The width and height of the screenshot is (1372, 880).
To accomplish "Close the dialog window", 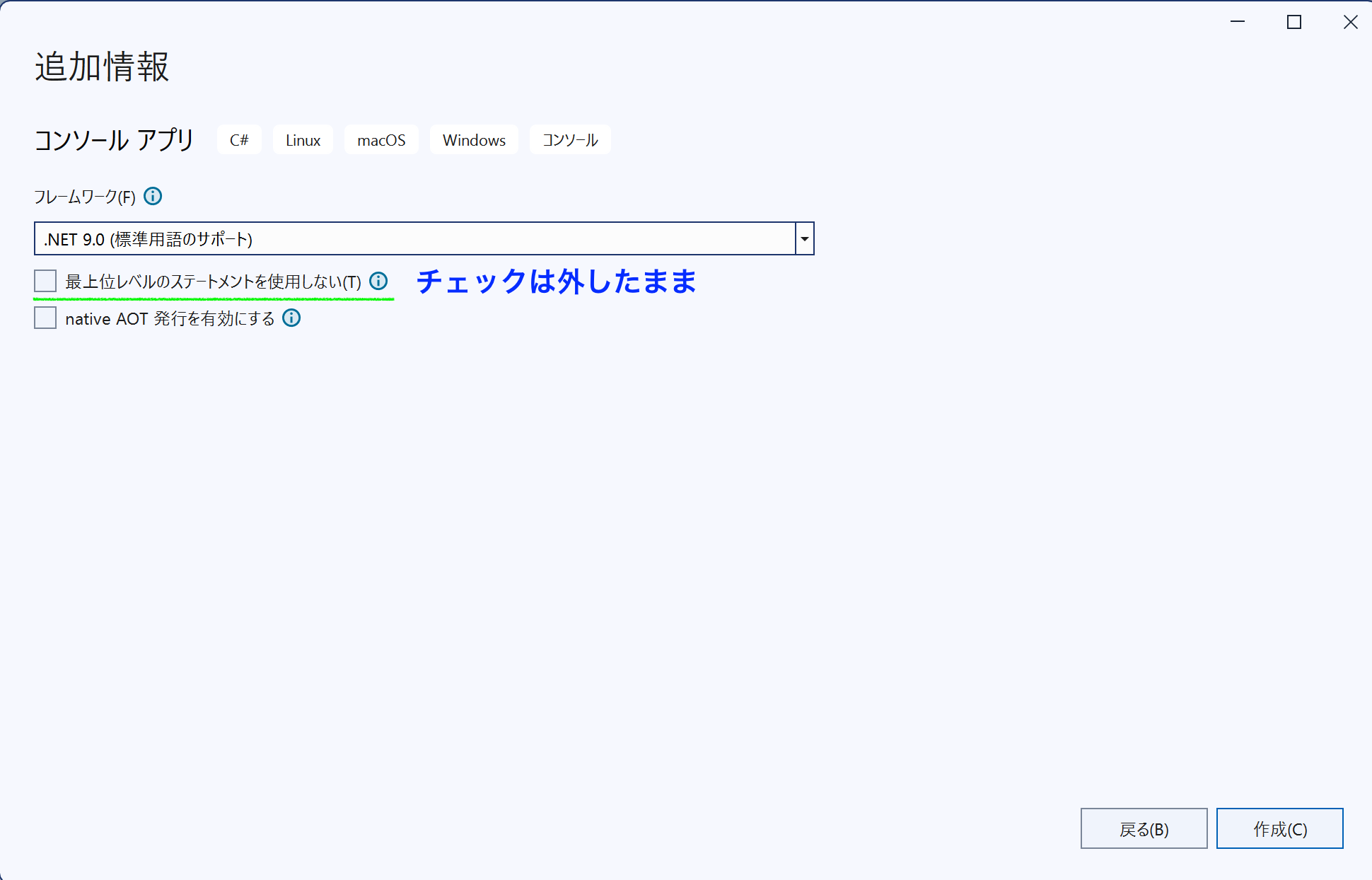I will coord(1350,22).
